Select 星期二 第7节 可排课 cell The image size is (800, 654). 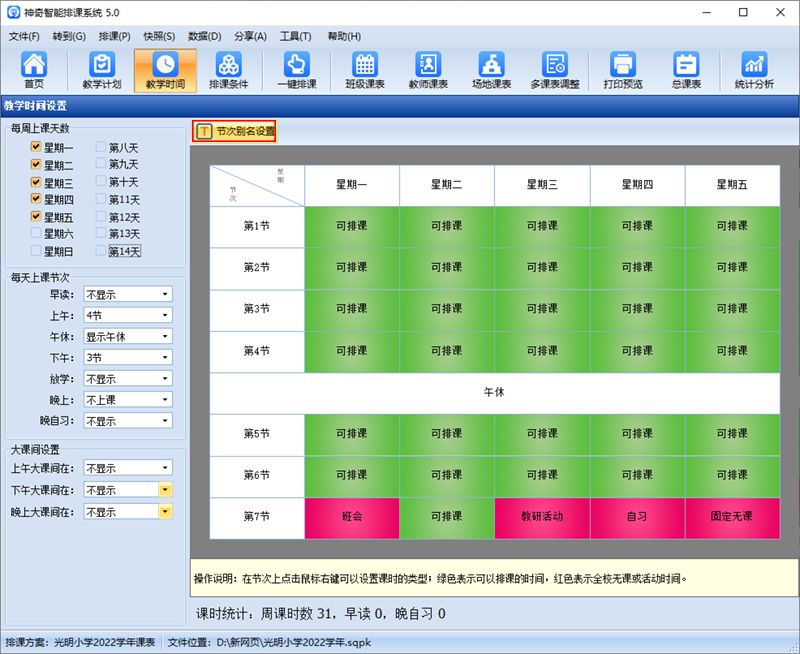447,517
